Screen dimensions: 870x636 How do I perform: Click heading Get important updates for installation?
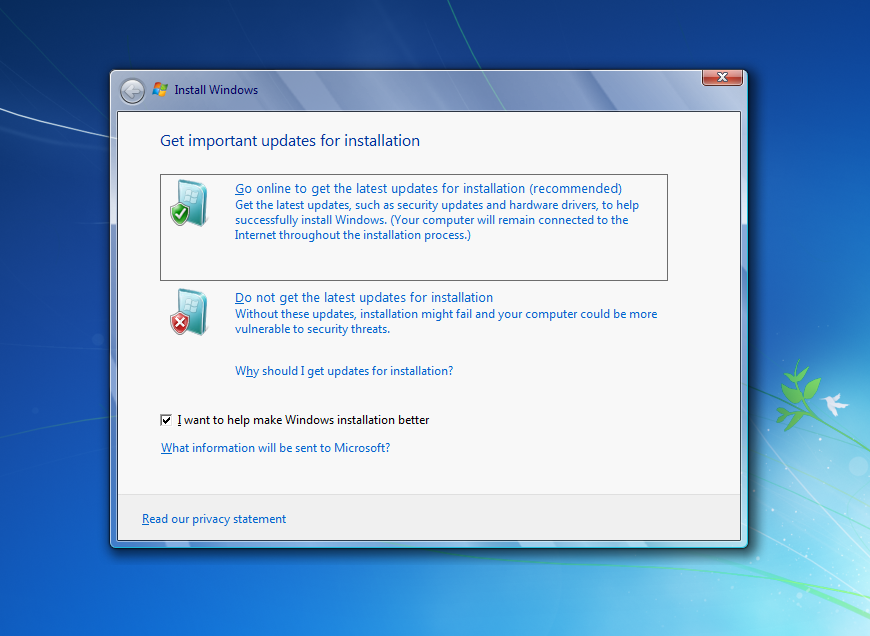pos(290,141)
